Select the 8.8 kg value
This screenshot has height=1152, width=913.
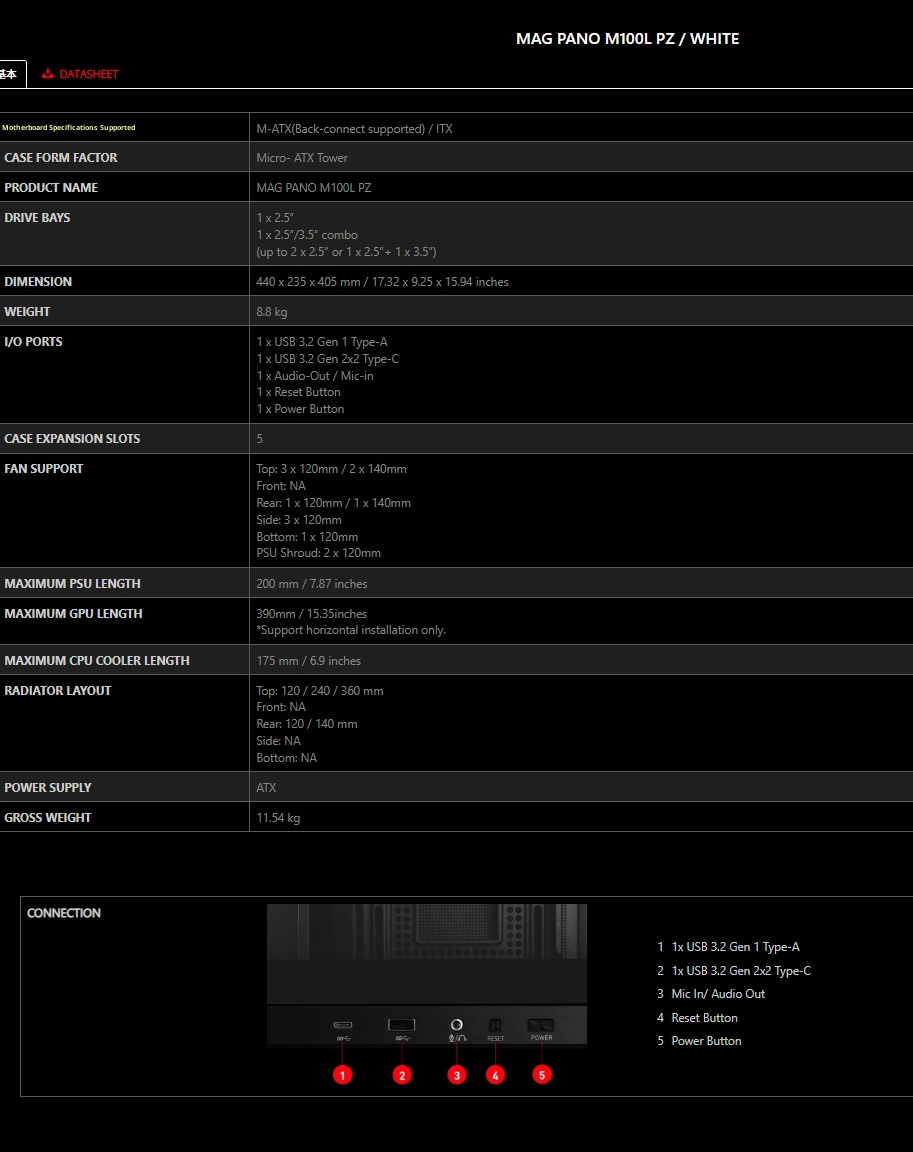[272, 312]
